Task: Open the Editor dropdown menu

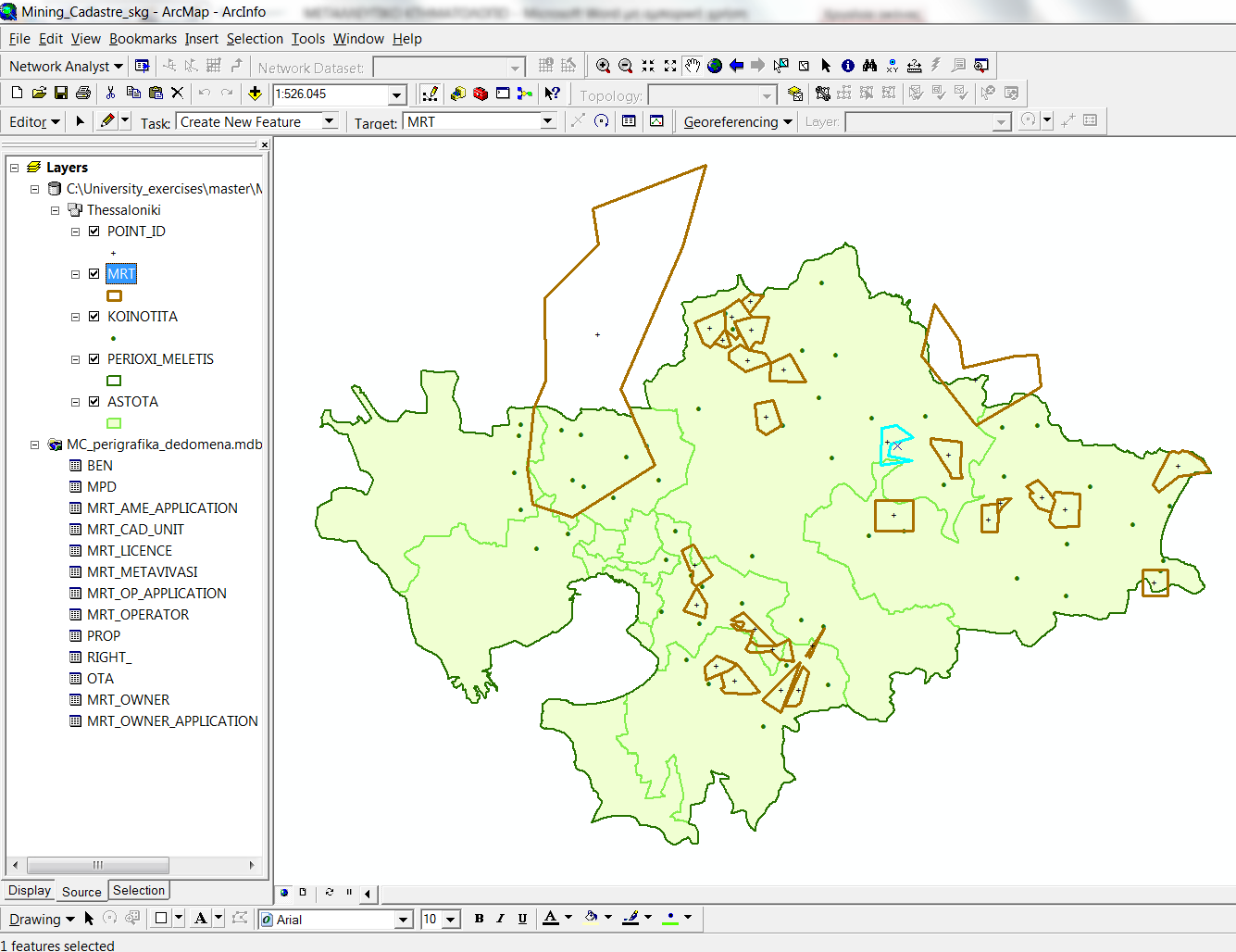Action: pyautogui.click(x=34, y=122)
